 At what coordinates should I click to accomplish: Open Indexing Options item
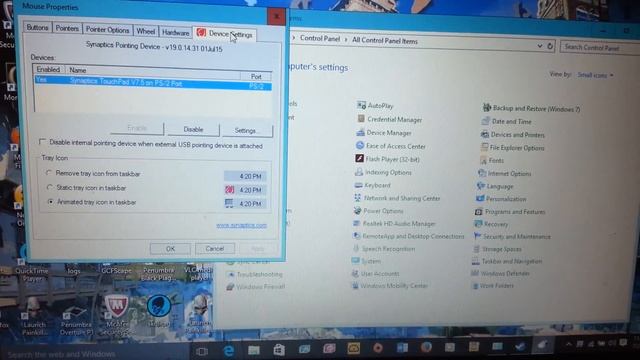click(383, 172)
